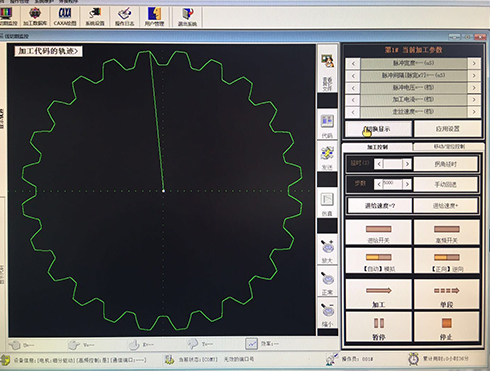Switch to the 移动/定位控制 tab
This screenshot has height=371, width=490.
pyautogui.click(x=449, y=146)
